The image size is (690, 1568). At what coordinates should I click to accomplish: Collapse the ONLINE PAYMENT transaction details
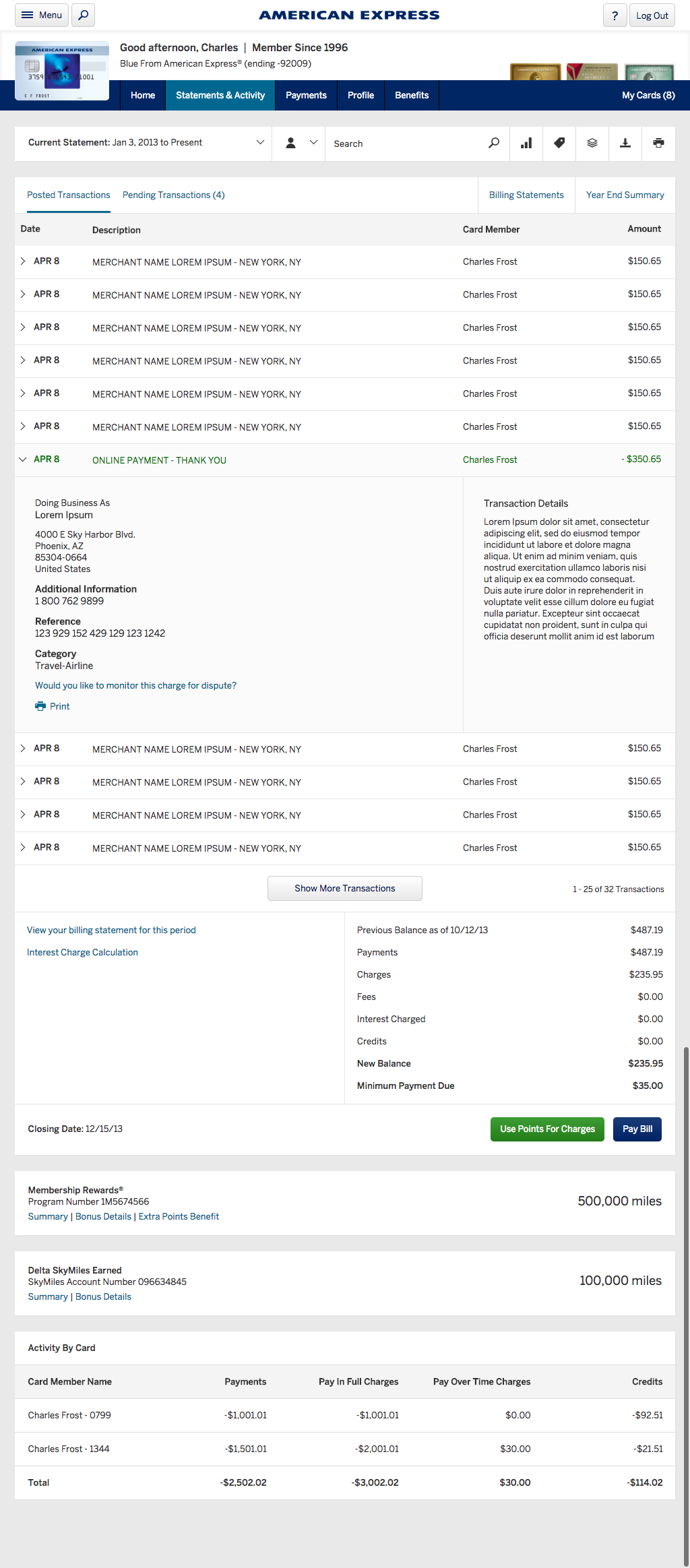tap(23, 458)
